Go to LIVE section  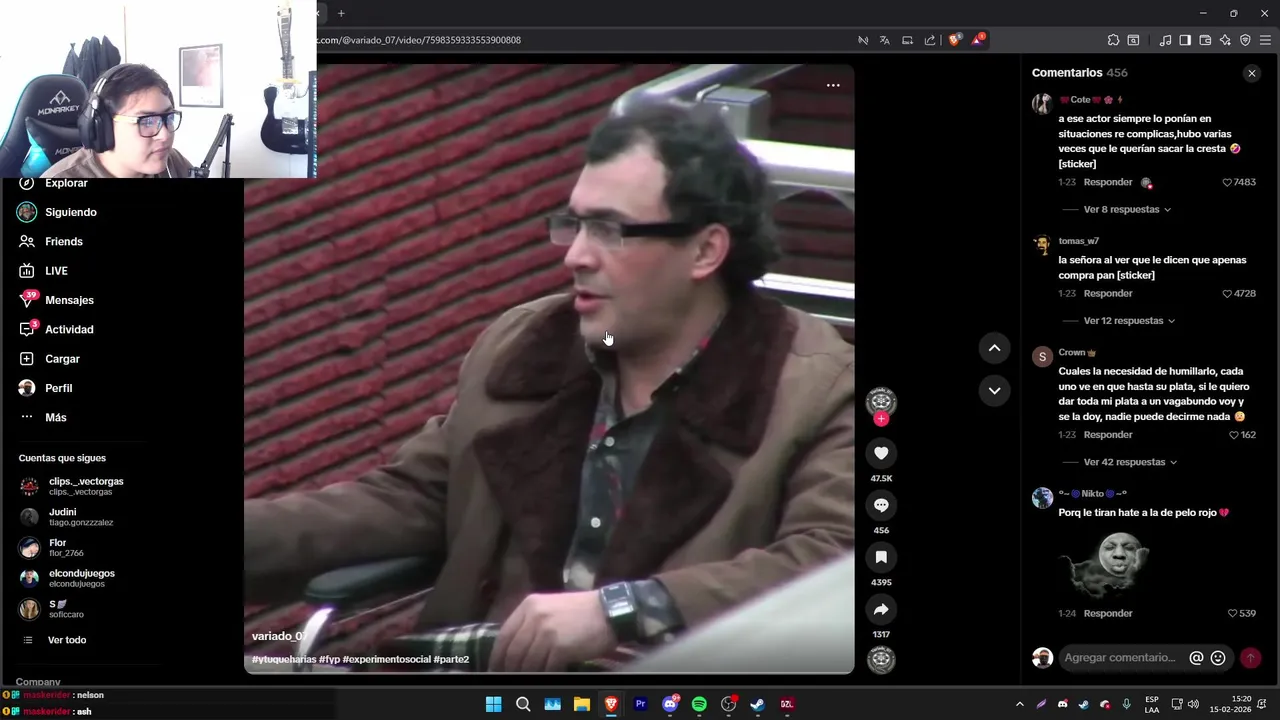pos(44,271)
